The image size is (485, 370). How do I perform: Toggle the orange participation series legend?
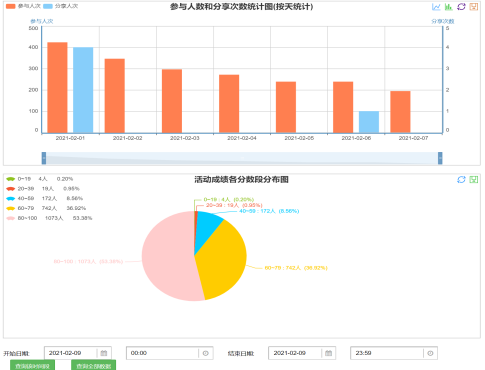(23, 6)
